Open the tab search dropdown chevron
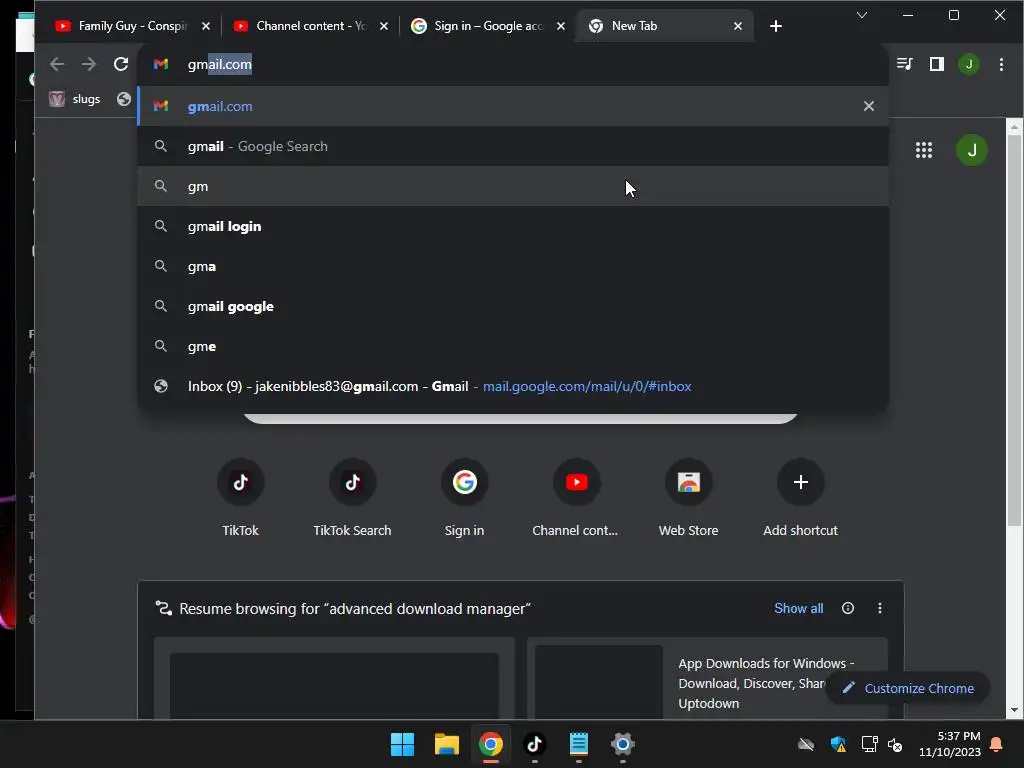The image size is (1024, 768). click(862, 15)
